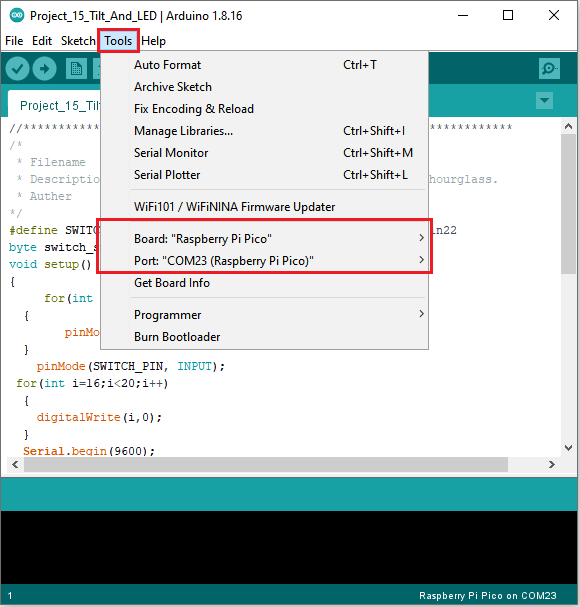
Task: Click the scroll down arrow in editor
Action: click(568, 448)
